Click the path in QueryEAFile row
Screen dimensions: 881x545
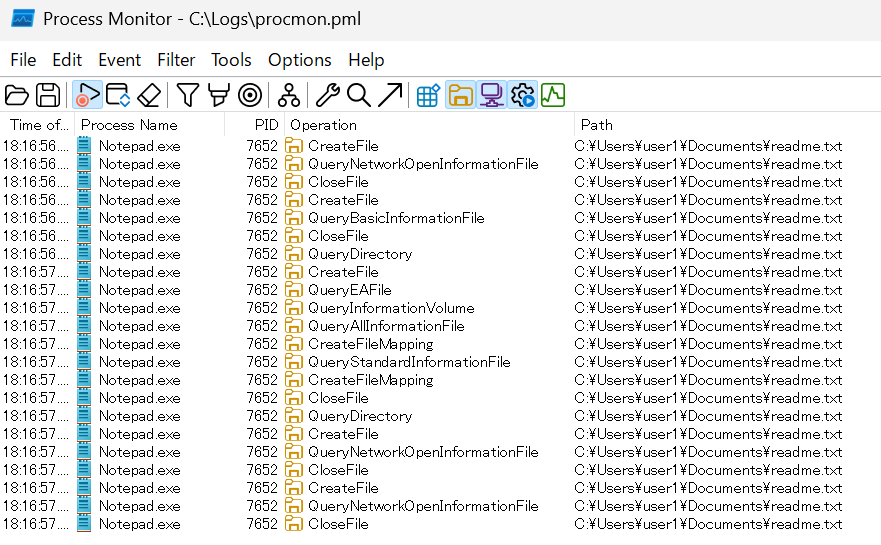click(x=708, y=290)
